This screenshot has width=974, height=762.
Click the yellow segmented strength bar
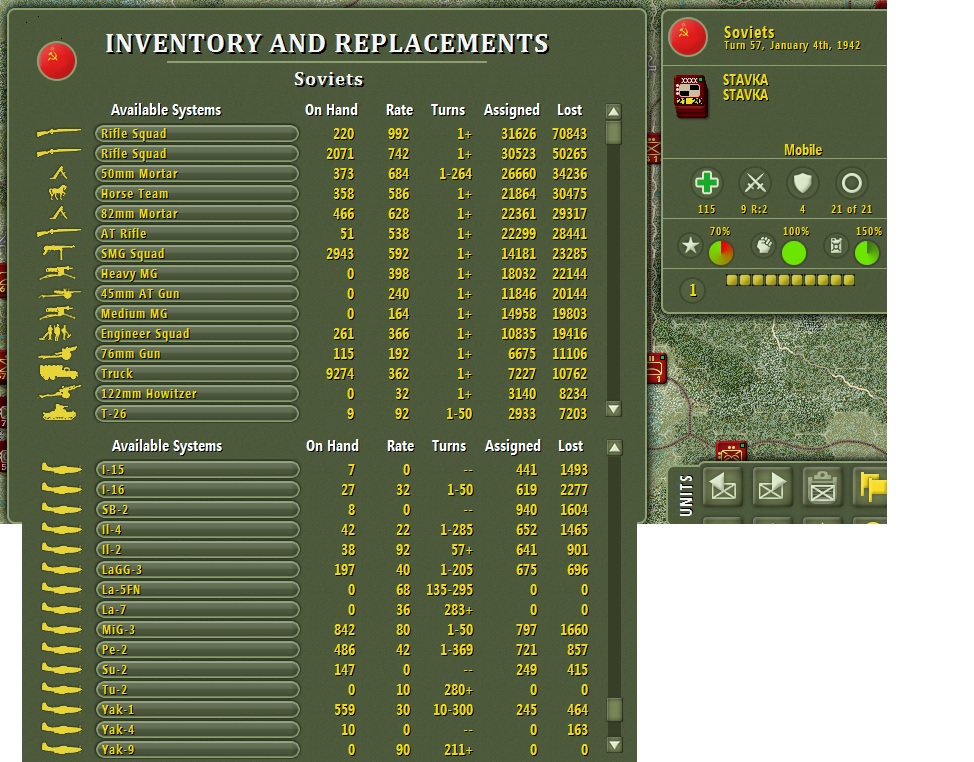click(x=790, y=280)
